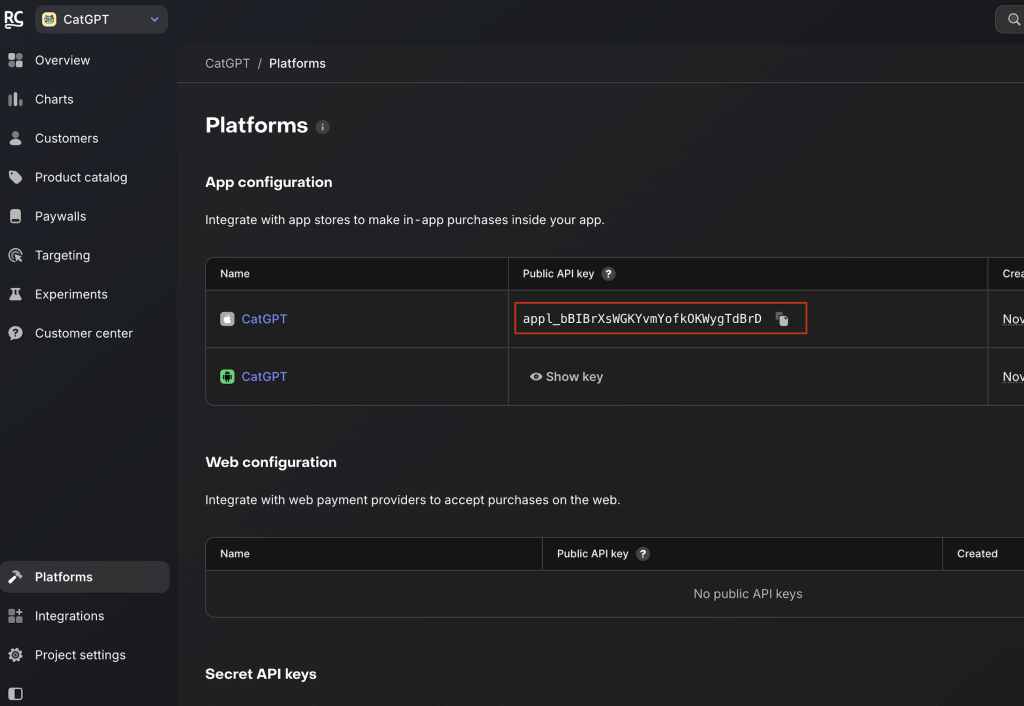Click the Integrations icon
Viewport: 1024px width, 706px height.
16,617
